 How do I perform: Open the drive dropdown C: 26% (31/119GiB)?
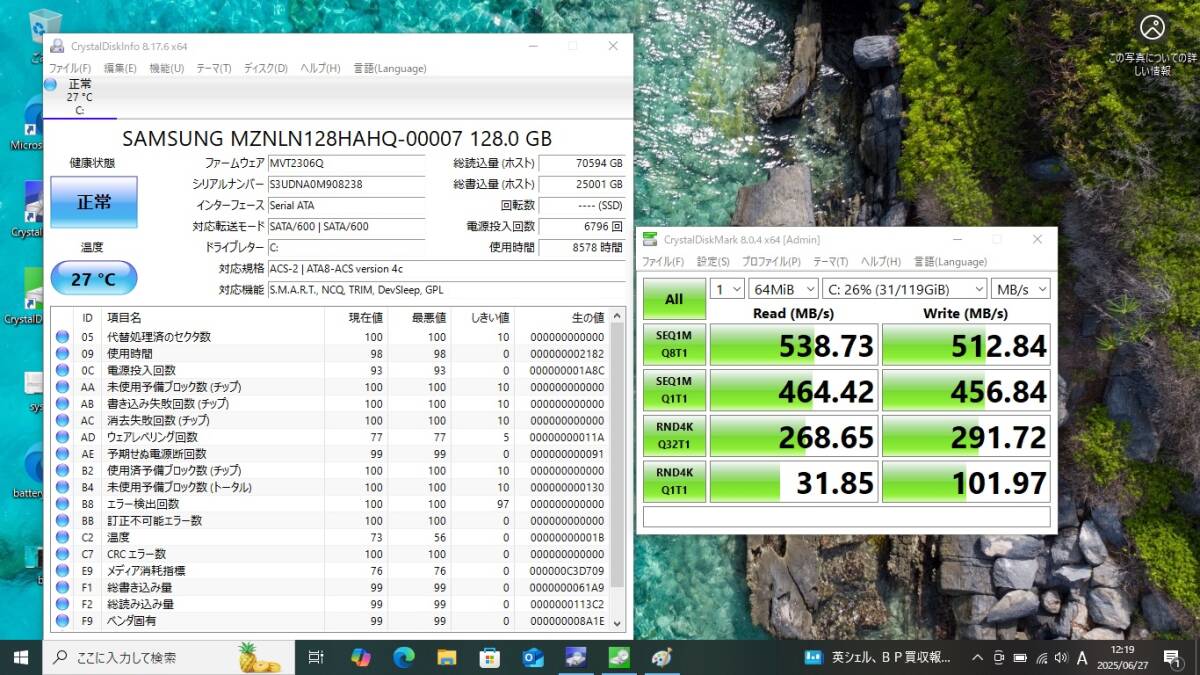point(903,289)
